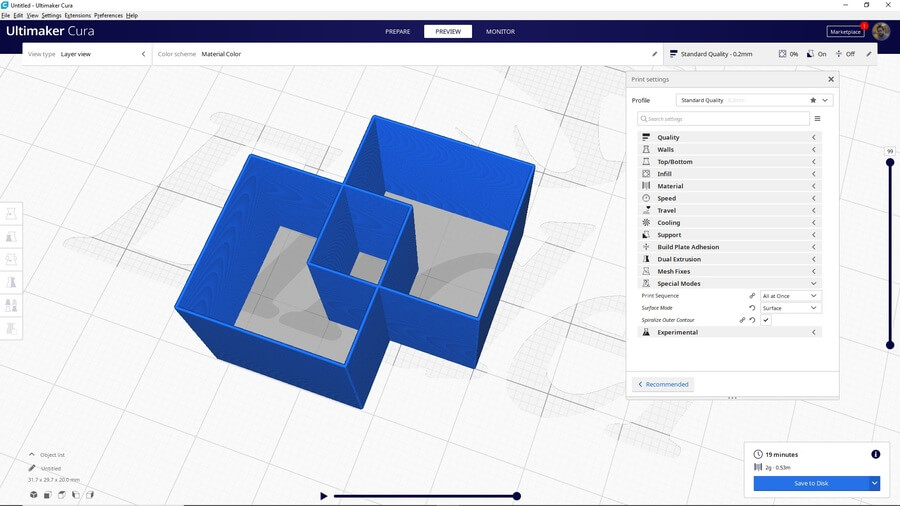
Task: Switch to front view icon
Action: click(48, 495)
